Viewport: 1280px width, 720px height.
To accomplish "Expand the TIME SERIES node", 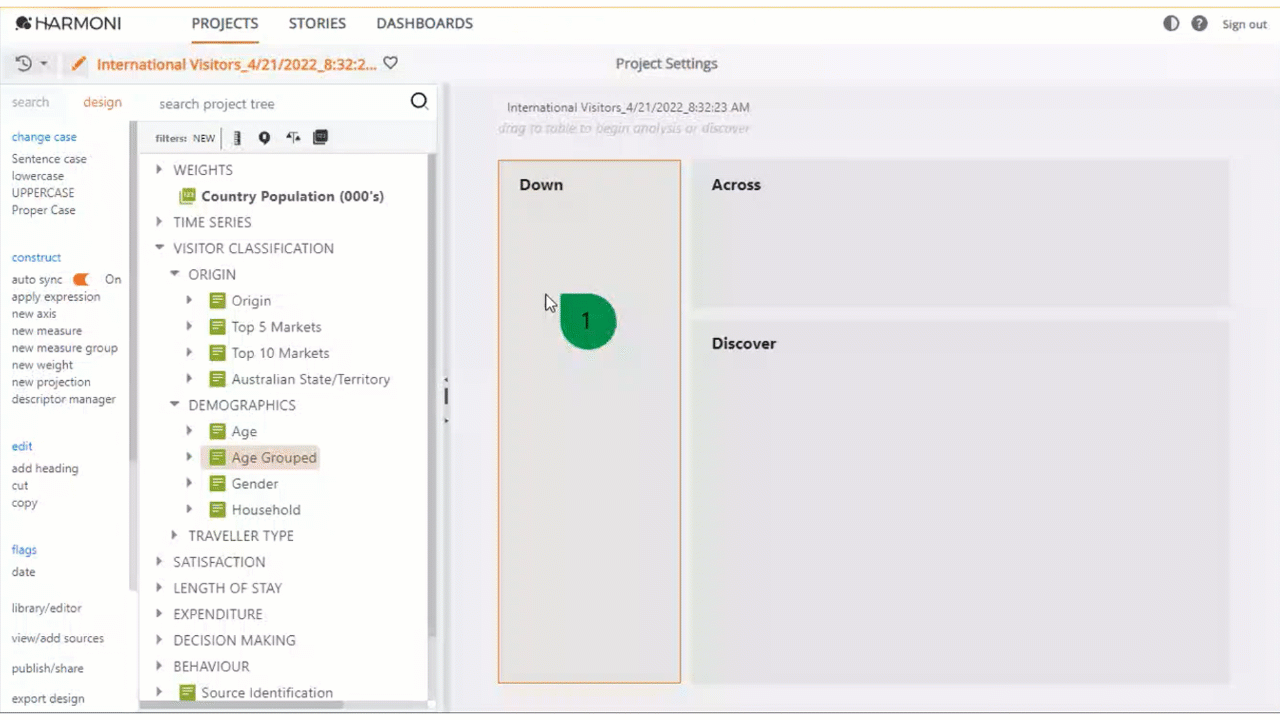I will [159, 222].
